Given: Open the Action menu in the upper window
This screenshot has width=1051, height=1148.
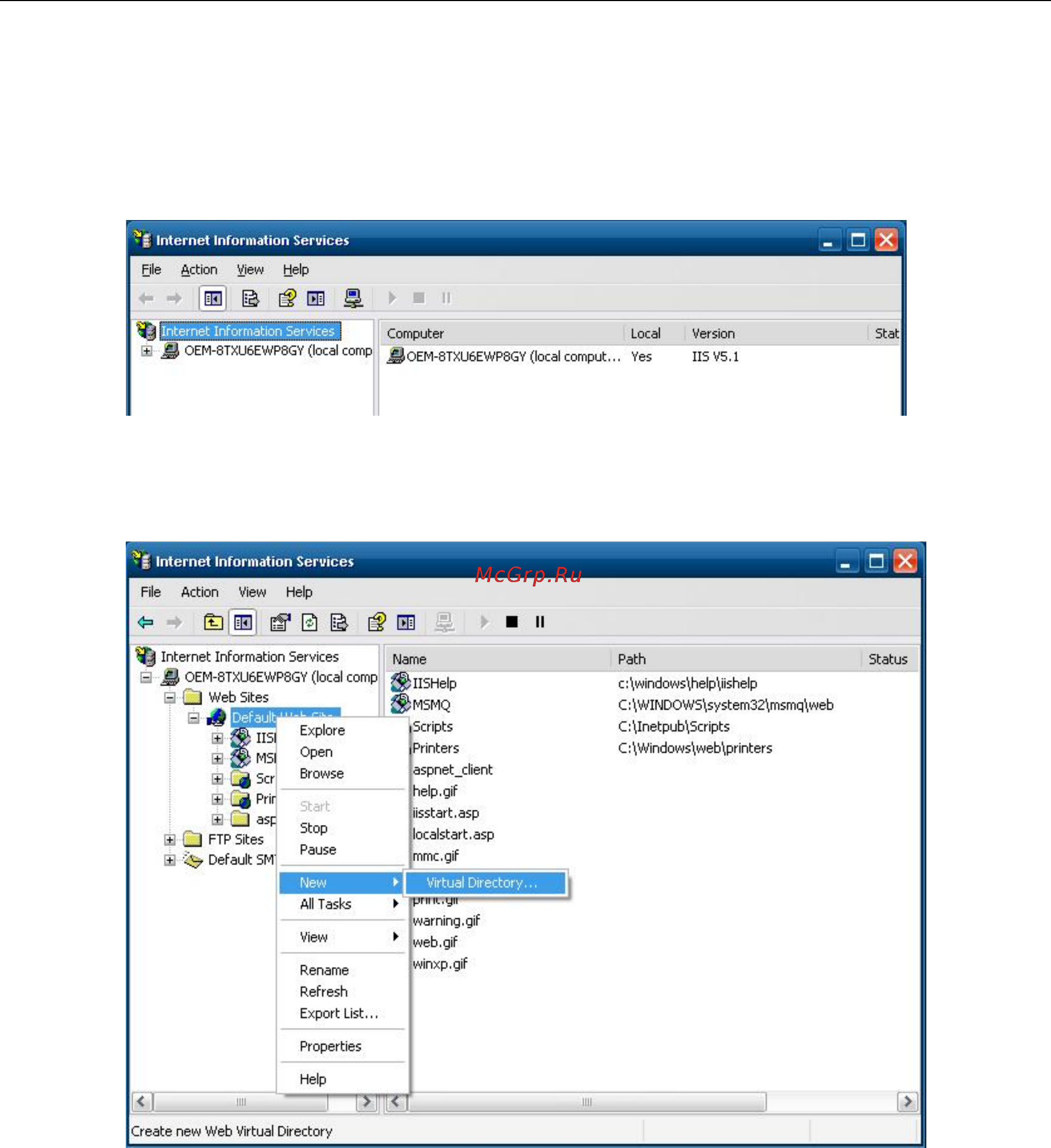Looking at the screenshot, I should coord(199,269).
